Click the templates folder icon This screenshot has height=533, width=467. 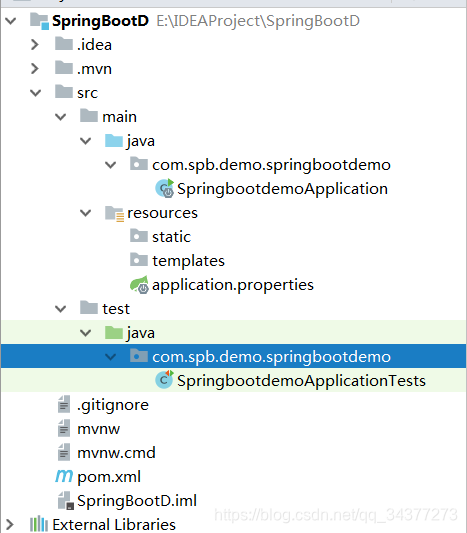[139, 260]
